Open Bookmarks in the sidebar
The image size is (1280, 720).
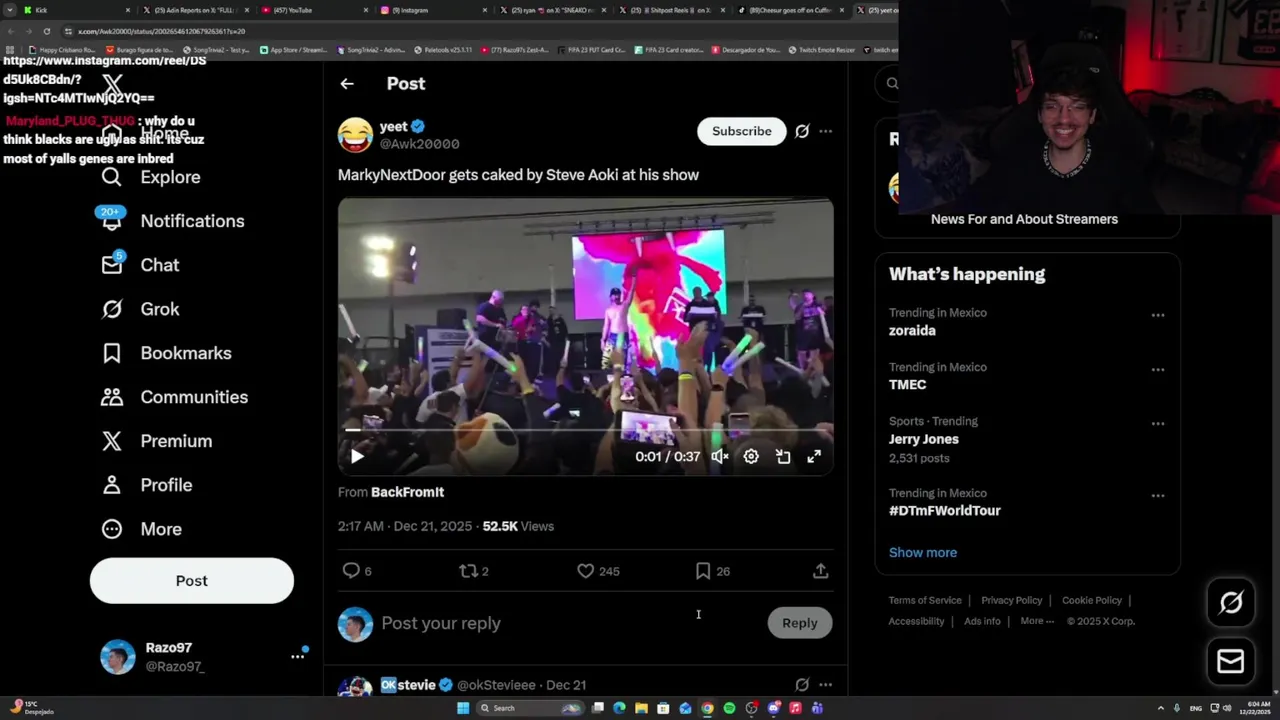point(166,353)
